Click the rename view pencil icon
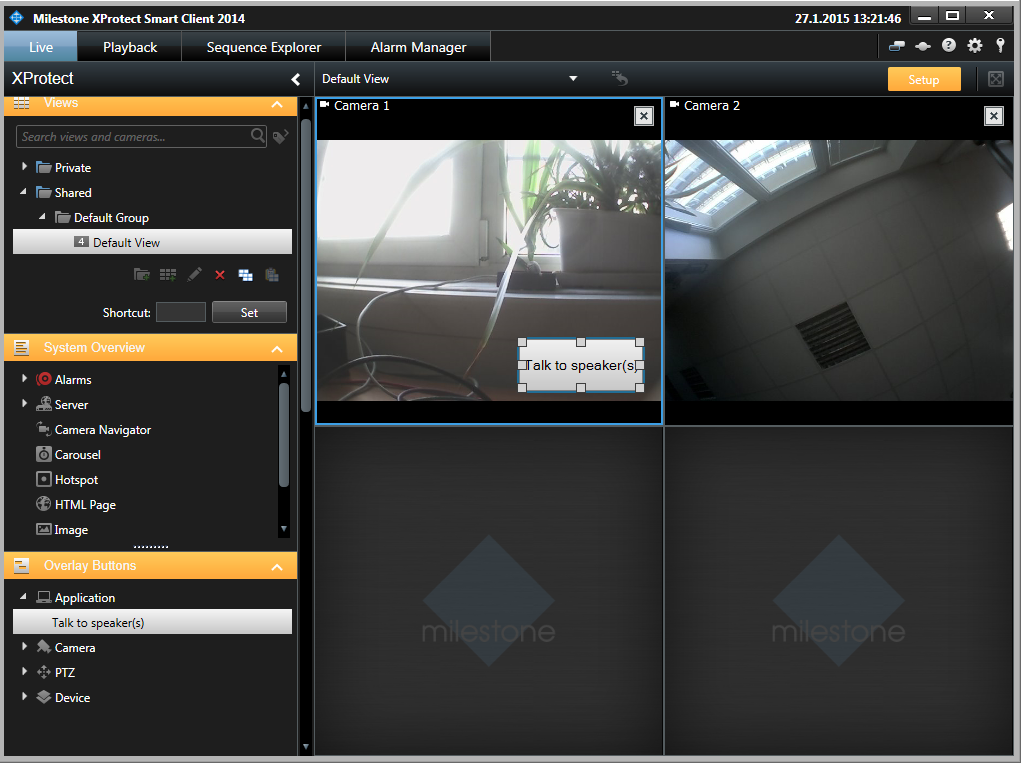This screenshot has width=1021, height=763. point(194,275)
